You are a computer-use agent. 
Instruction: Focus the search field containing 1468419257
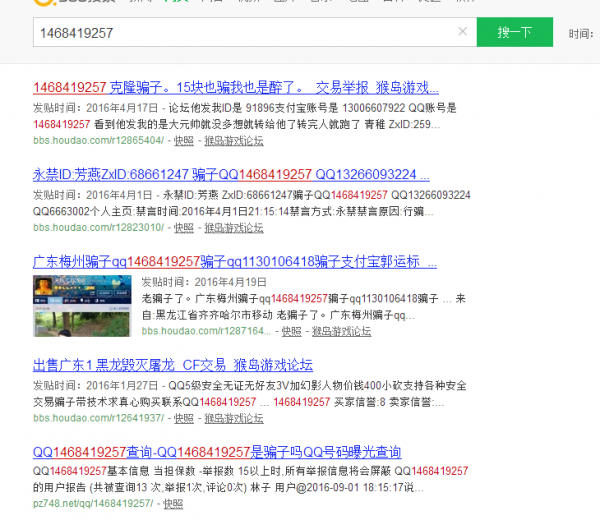(x=254, y=32)
